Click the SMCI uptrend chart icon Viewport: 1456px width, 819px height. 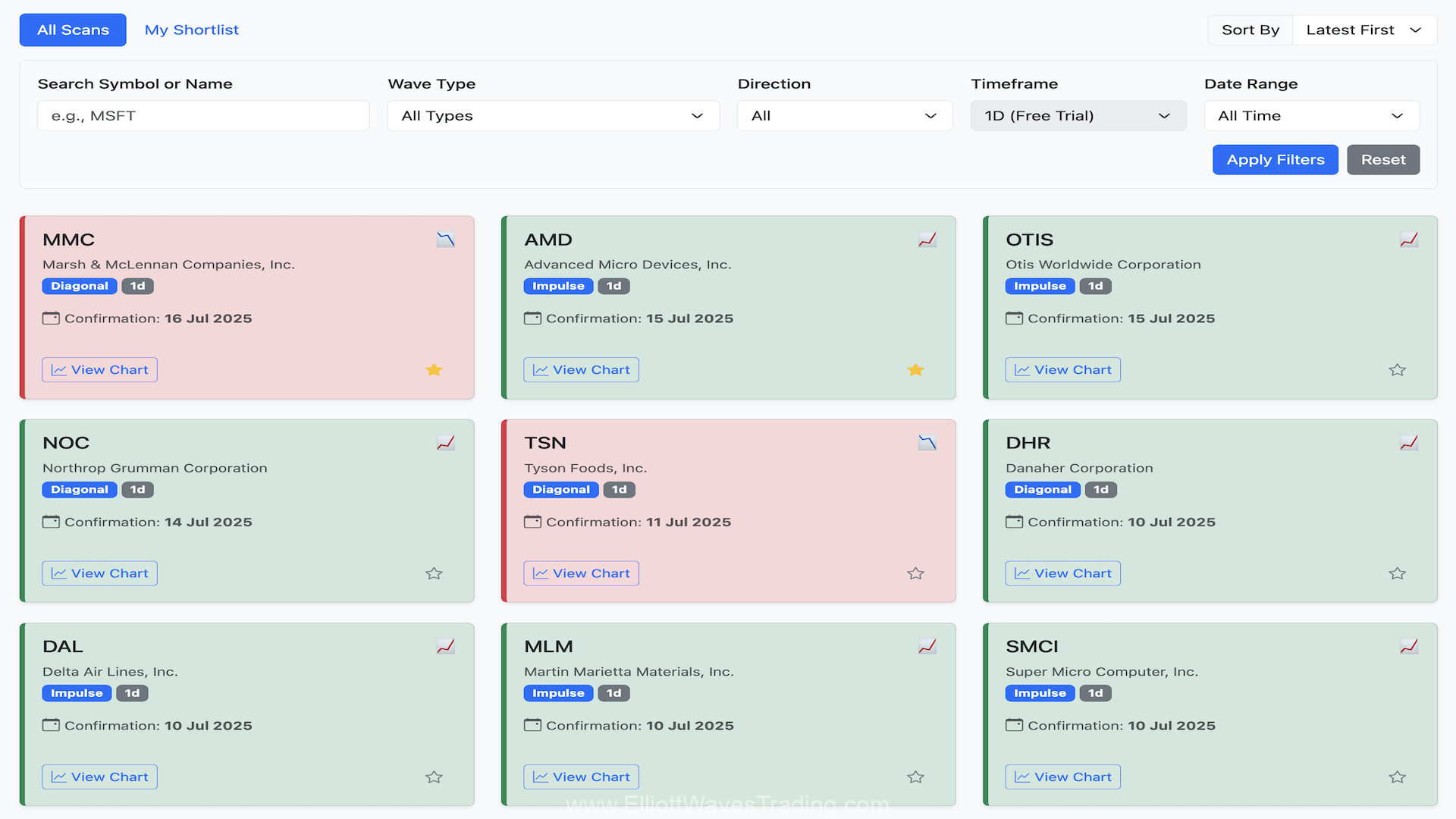coord(1408,646)
